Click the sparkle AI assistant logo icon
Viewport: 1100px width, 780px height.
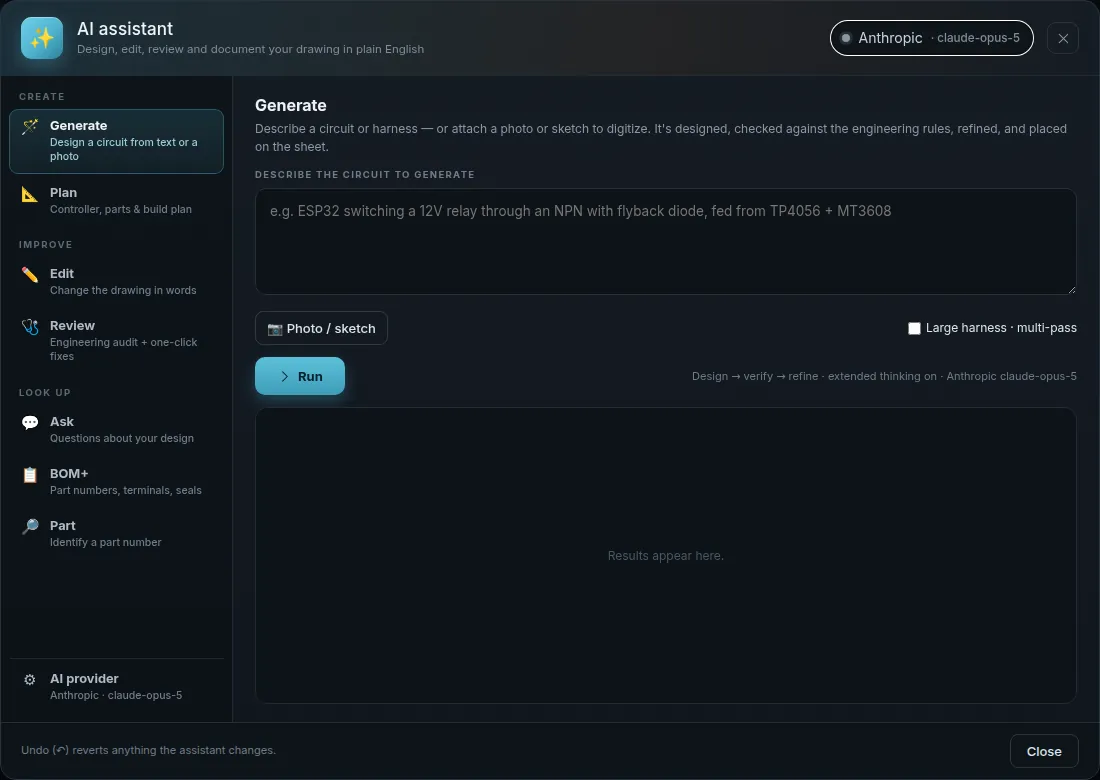[x=42, y=38]
